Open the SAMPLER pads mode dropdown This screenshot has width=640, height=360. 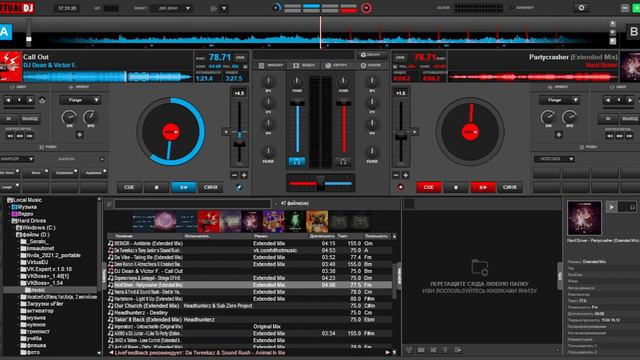[x=17, y=159]
